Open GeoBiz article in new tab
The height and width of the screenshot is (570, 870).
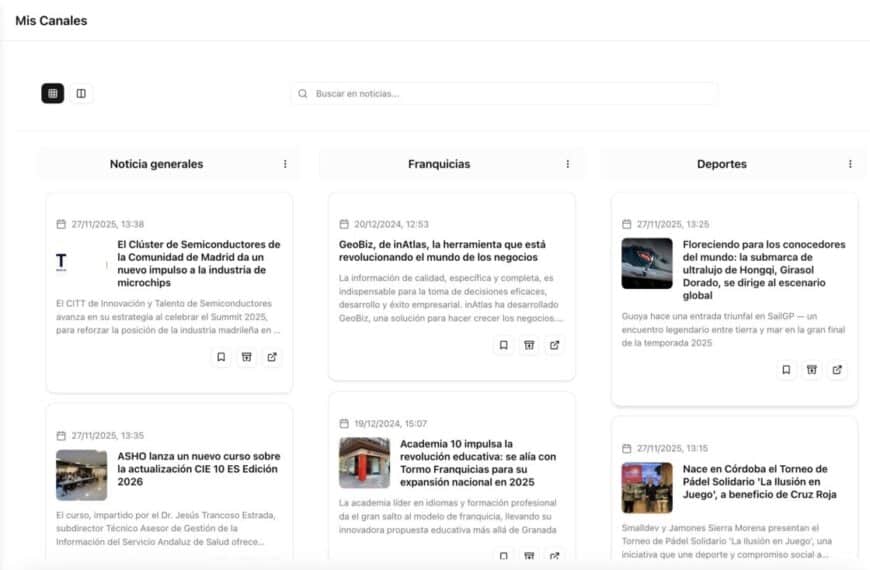[554, 345]
